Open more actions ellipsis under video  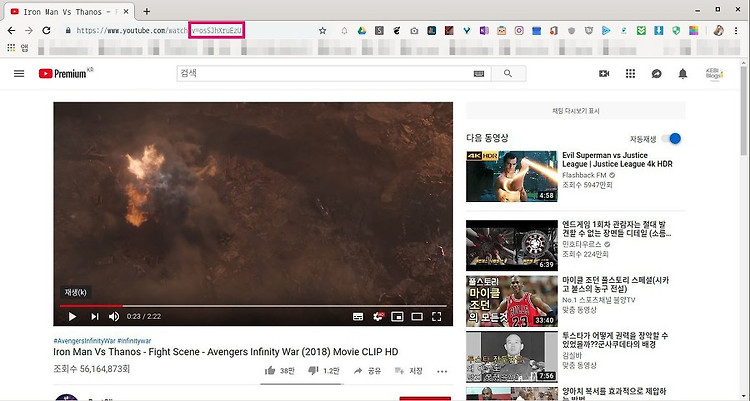(x=442, y=371)
